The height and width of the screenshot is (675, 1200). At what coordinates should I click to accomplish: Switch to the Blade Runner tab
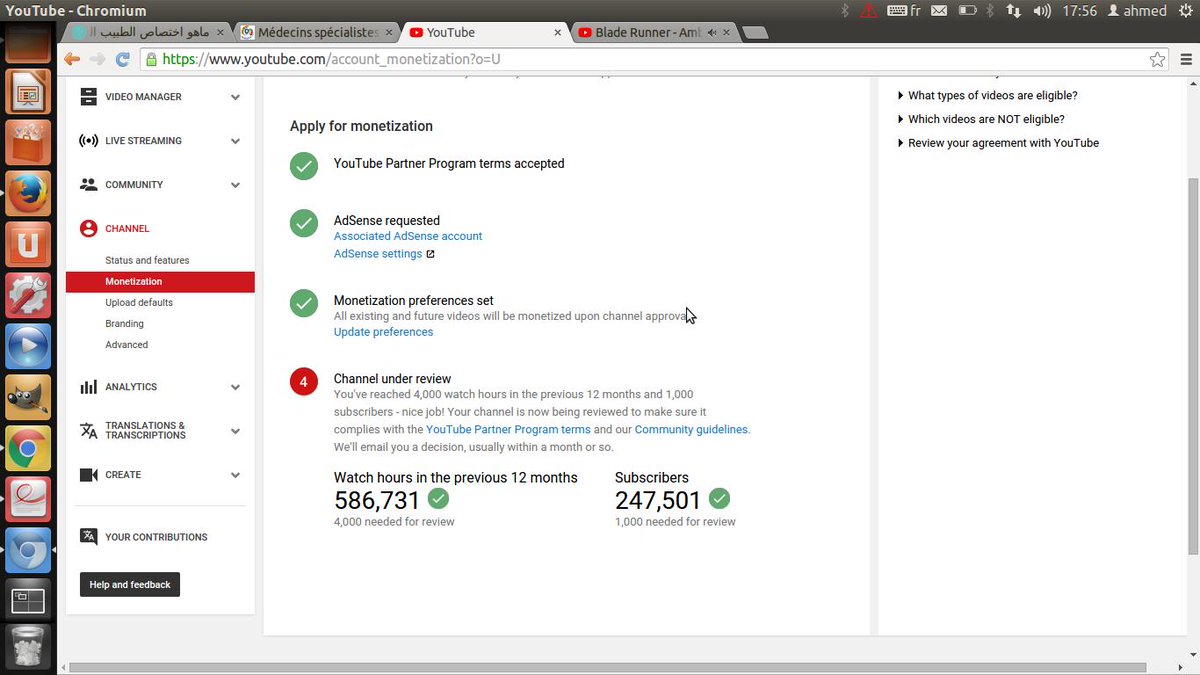(652, 32)
